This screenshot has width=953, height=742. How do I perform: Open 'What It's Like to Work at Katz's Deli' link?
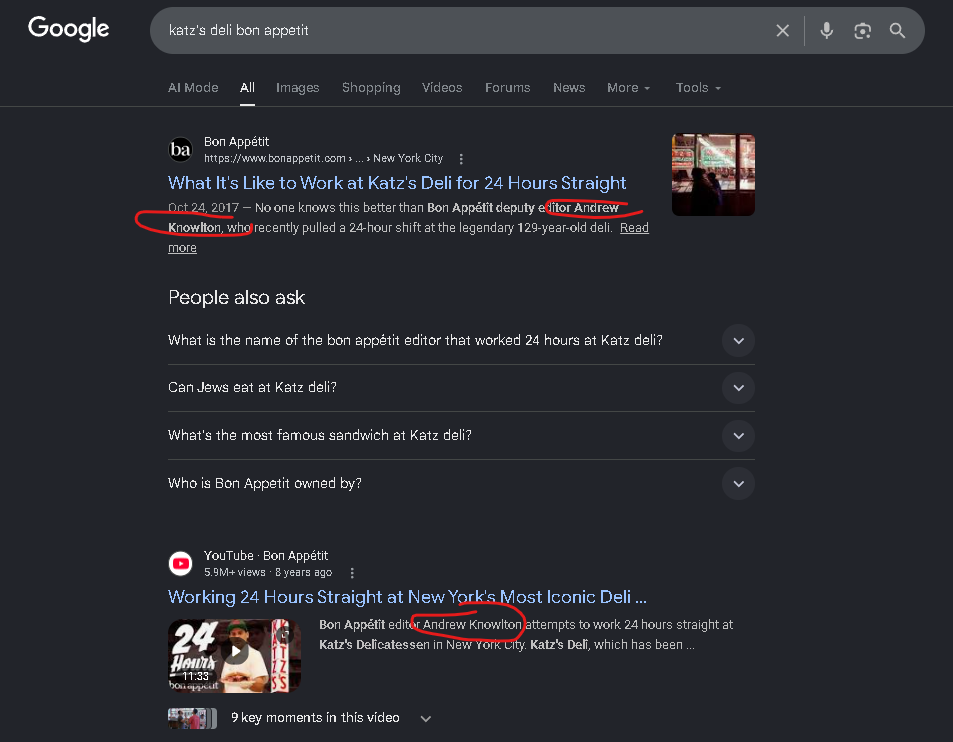(x=397, y=183)
